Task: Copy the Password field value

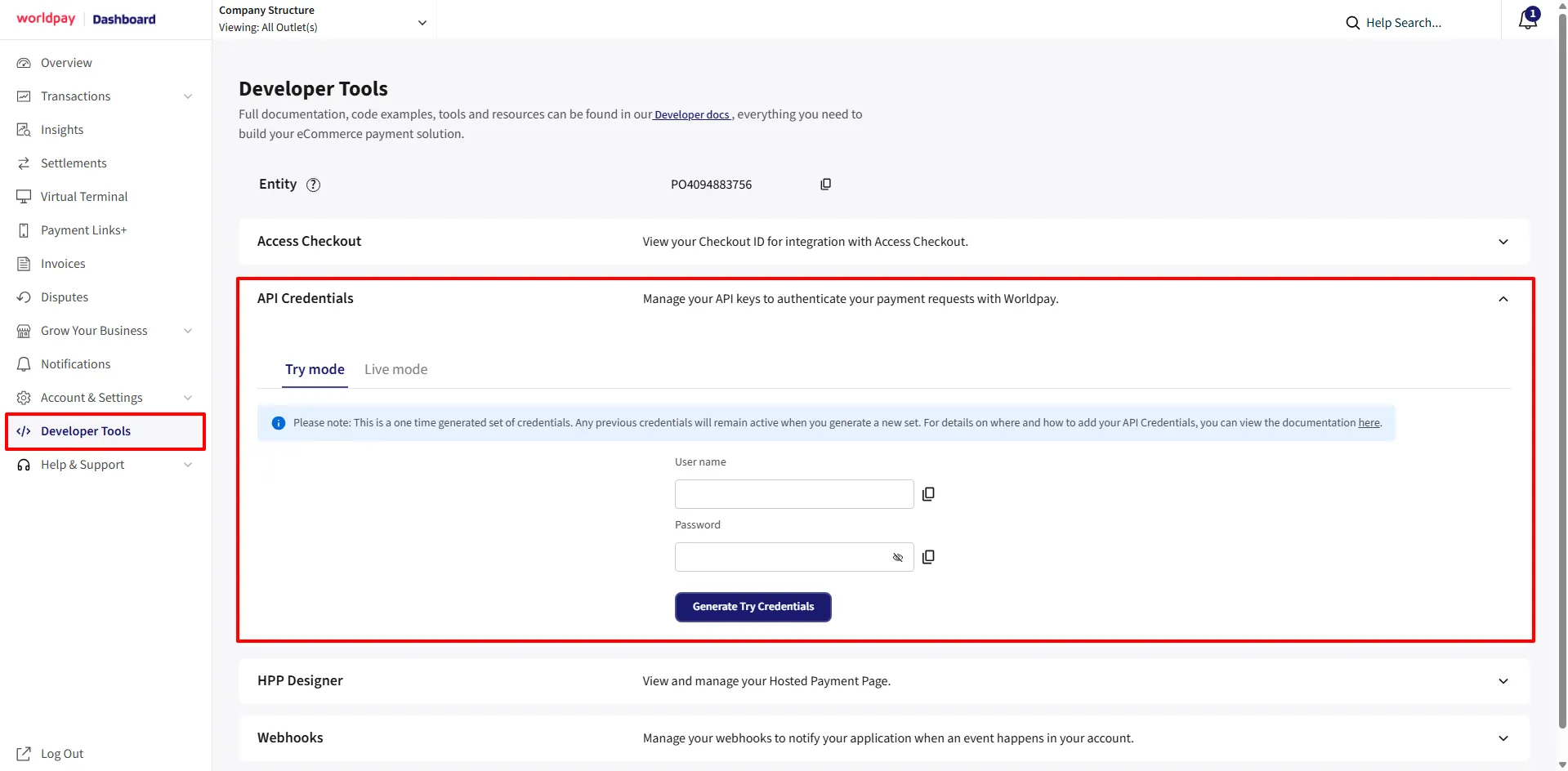Action: [928, 557]
